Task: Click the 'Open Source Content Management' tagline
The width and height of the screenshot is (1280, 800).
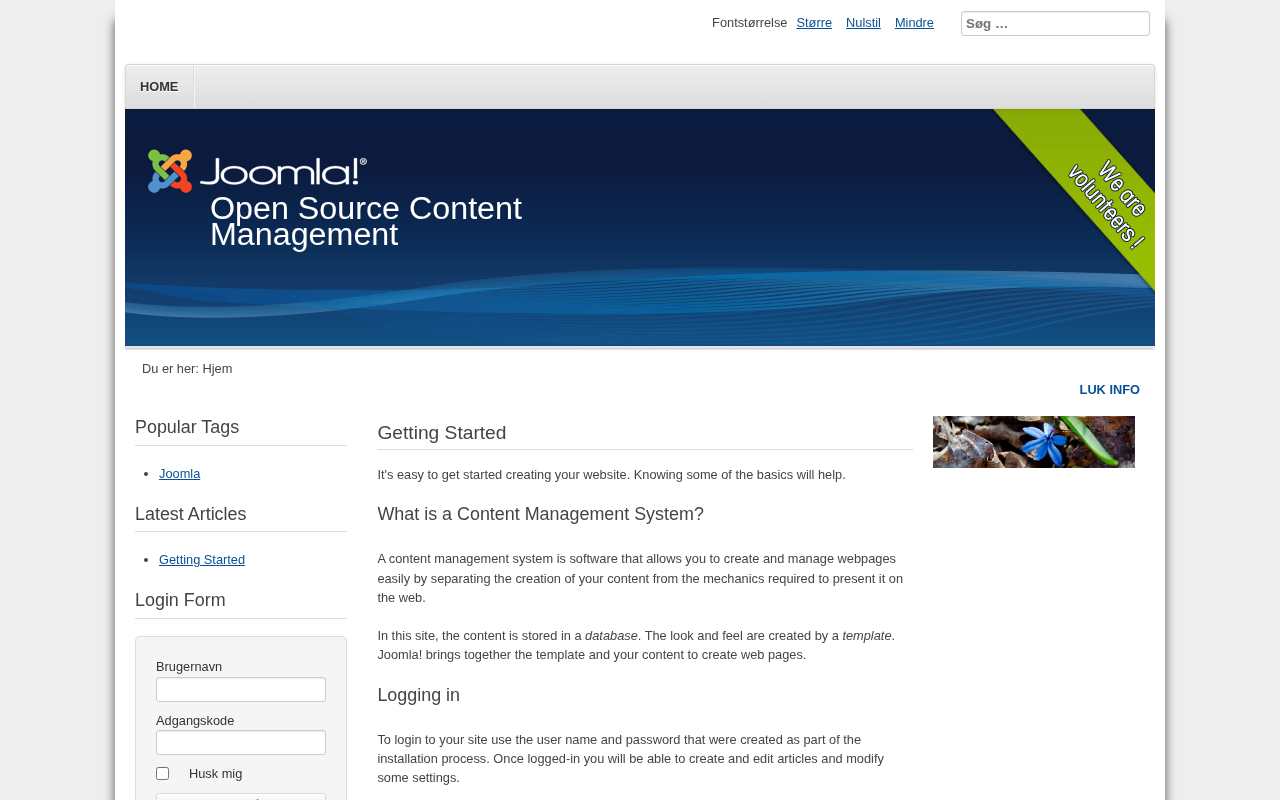Action: point(366,221)
